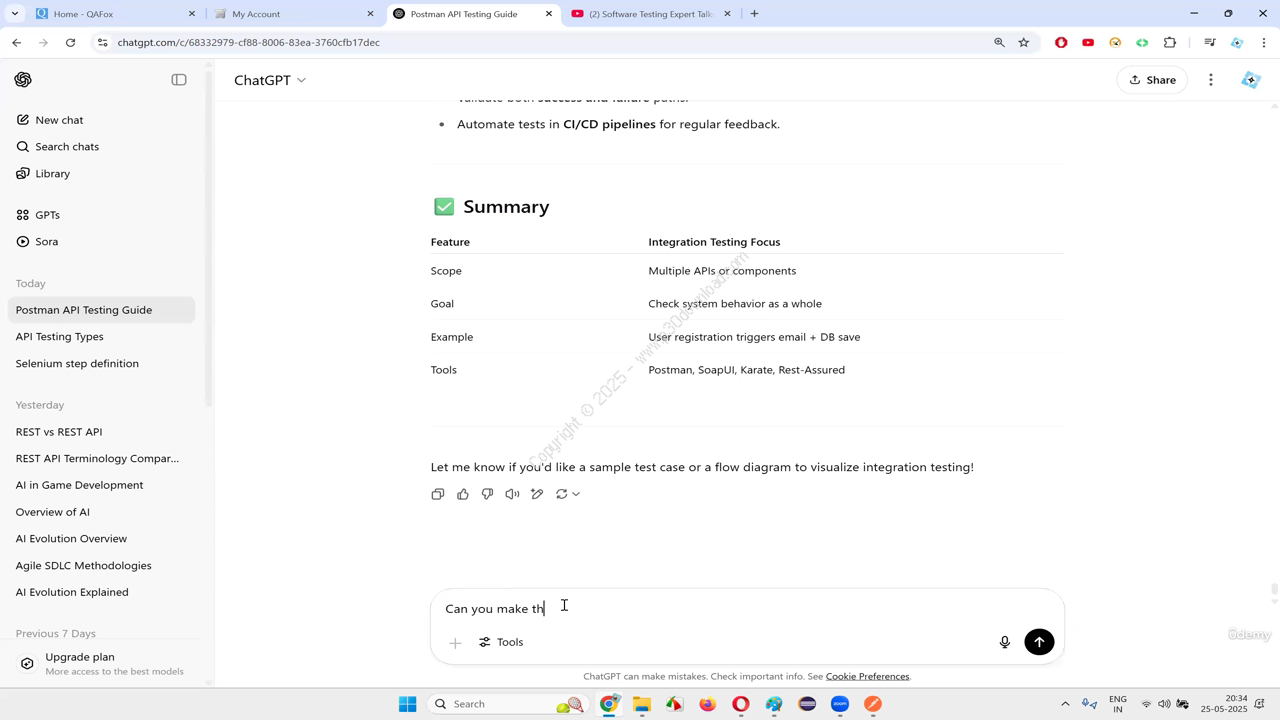Close the My Account tab

[370, 14]
